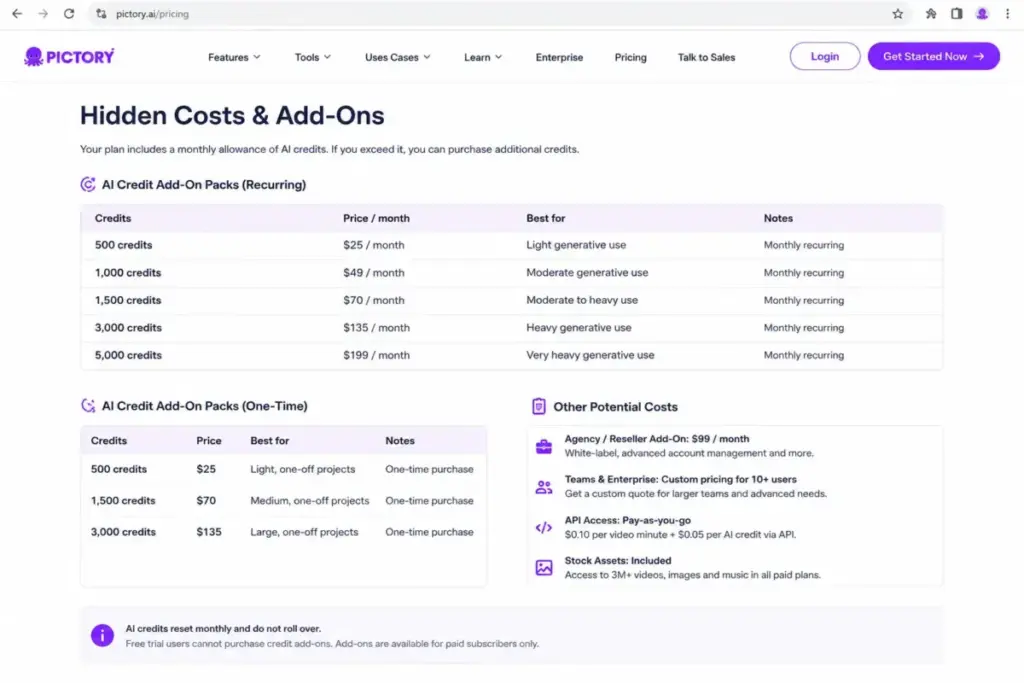Click the Pictory octopus logo
The image size is (1024, 683).
coord(69,57)
